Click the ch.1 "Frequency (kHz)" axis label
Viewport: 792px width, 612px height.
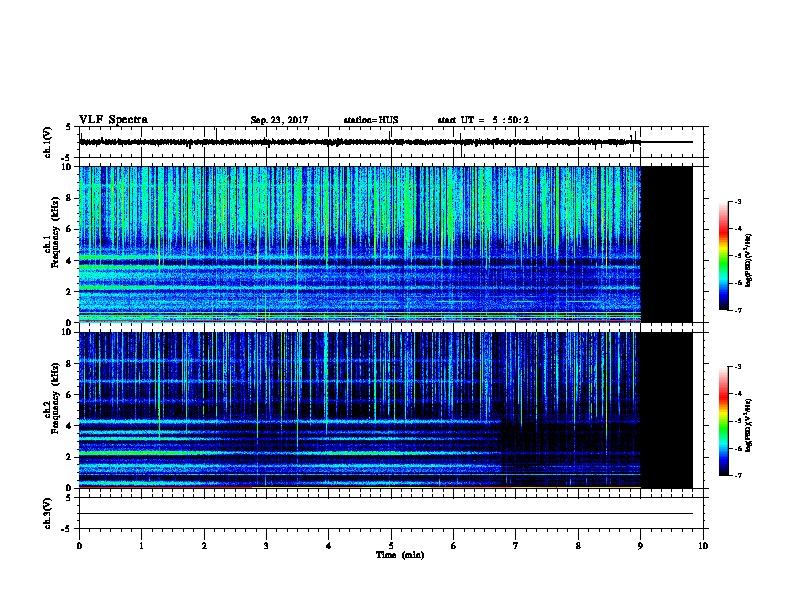[55, 232]
